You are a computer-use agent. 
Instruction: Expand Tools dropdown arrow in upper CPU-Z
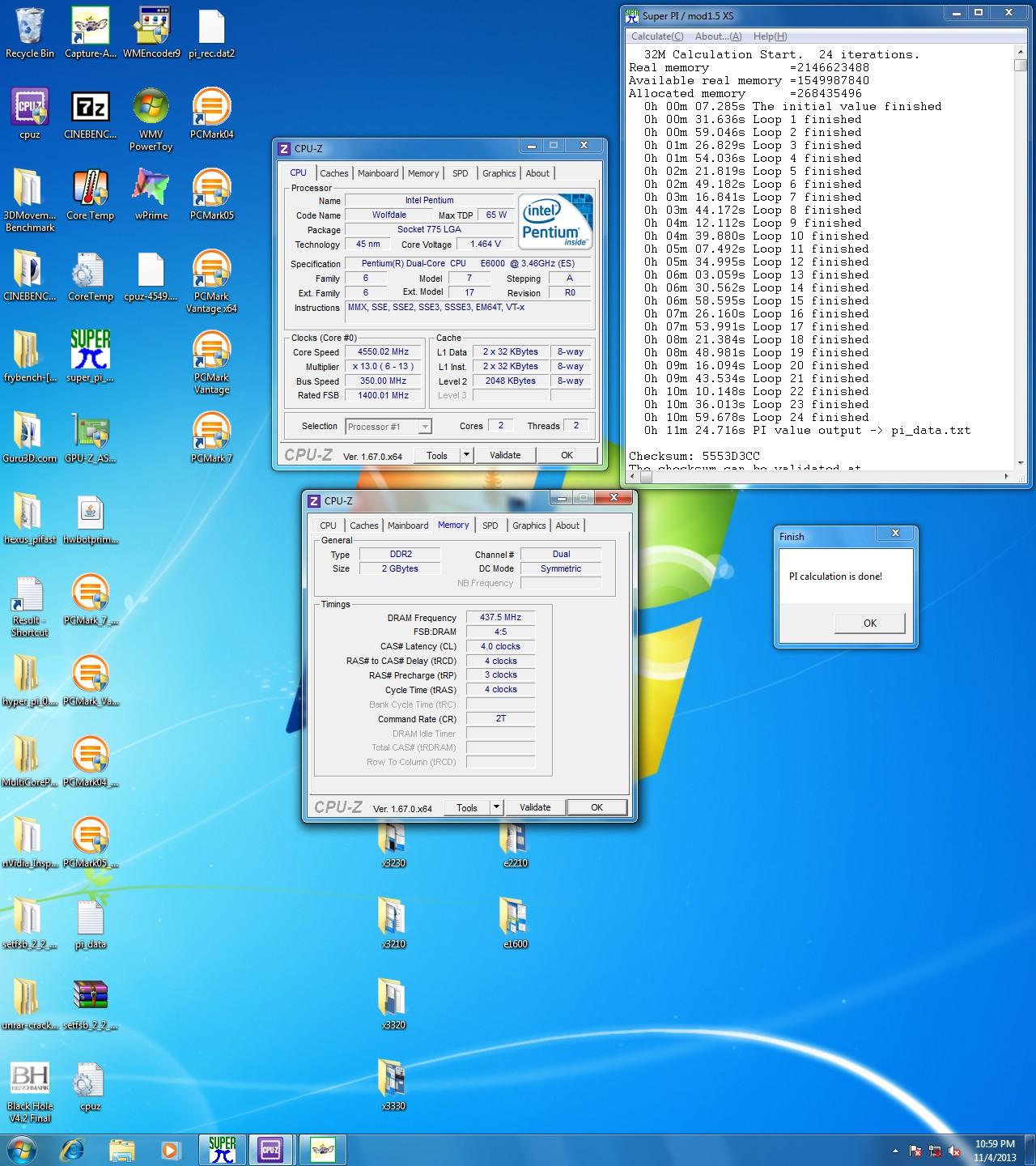tap(466, 455)
